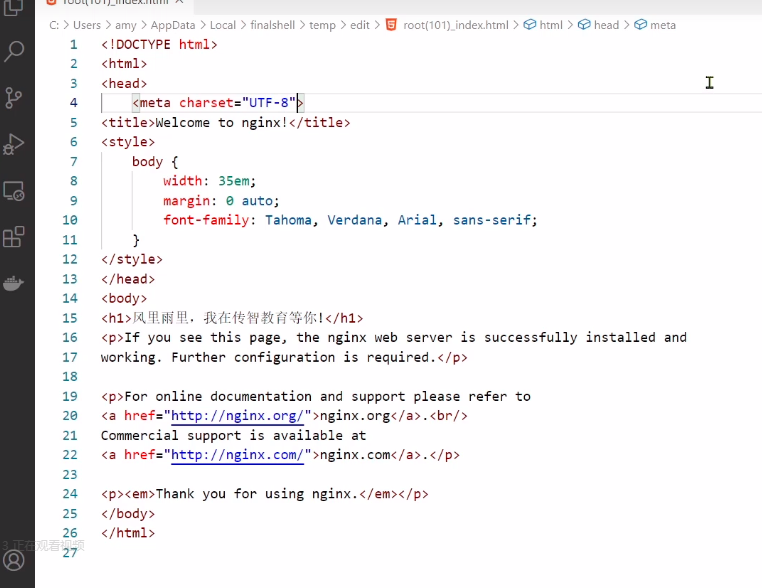Open the Run and Debug view

click(14, 144)
